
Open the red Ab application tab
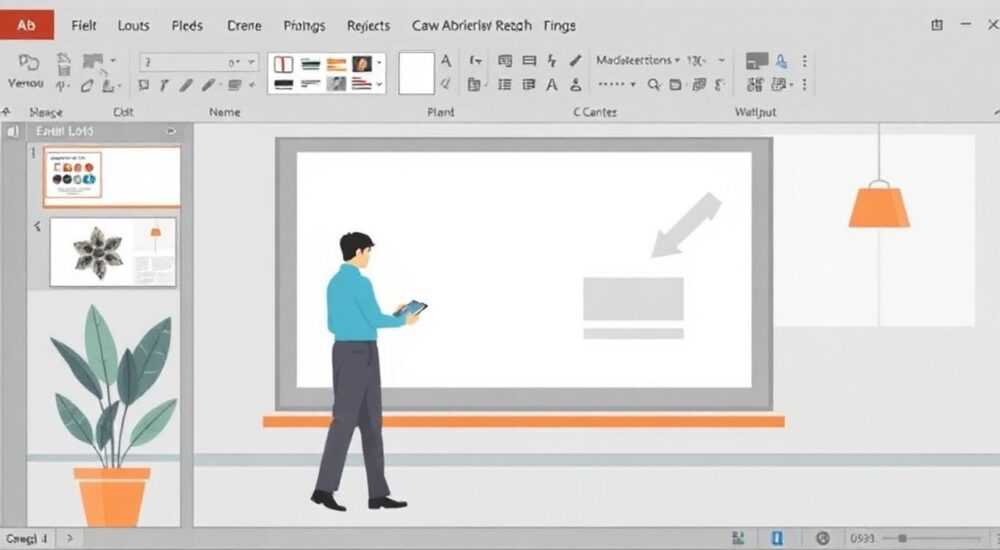27,25
